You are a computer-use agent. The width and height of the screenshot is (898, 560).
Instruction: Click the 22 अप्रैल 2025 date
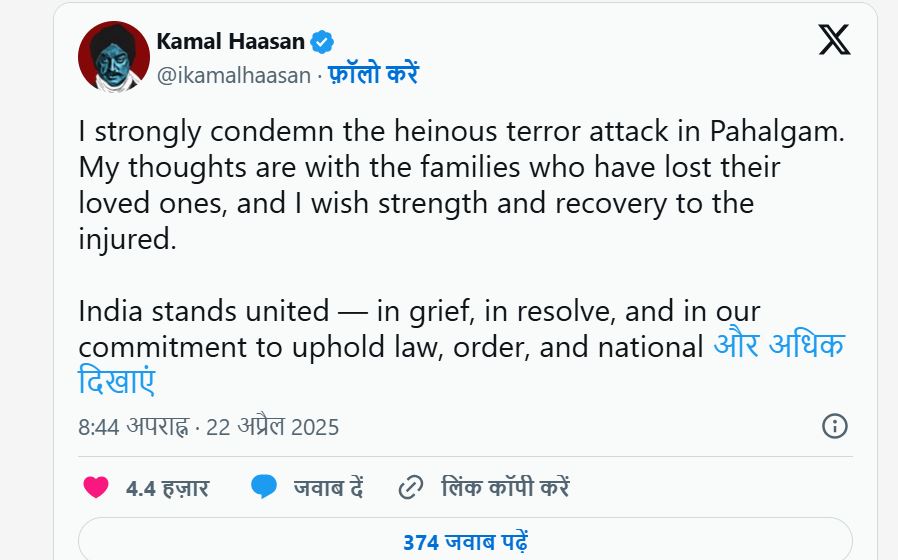coord(272,427)
